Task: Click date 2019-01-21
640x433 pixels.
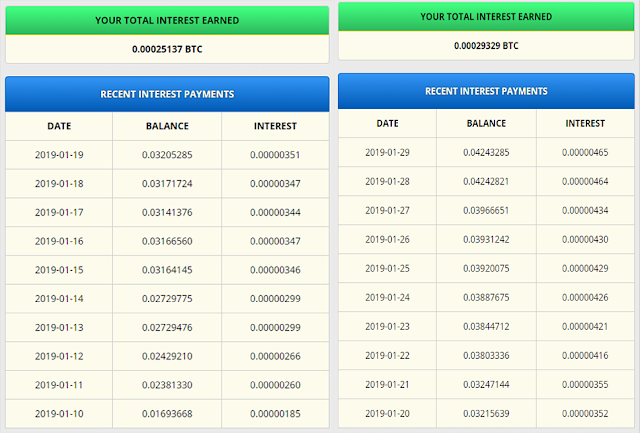Action: (387, 384)
